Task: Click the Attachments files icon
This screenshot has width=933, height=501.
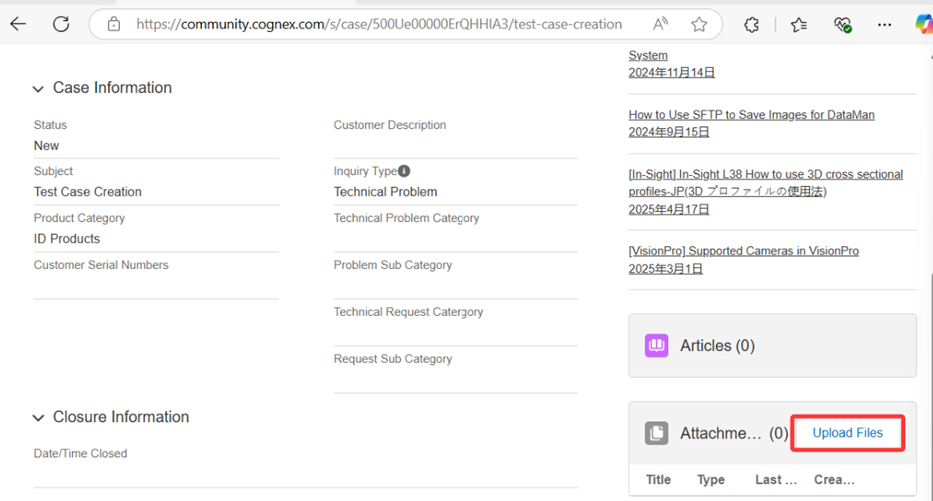Action: (x=656, y=433)
